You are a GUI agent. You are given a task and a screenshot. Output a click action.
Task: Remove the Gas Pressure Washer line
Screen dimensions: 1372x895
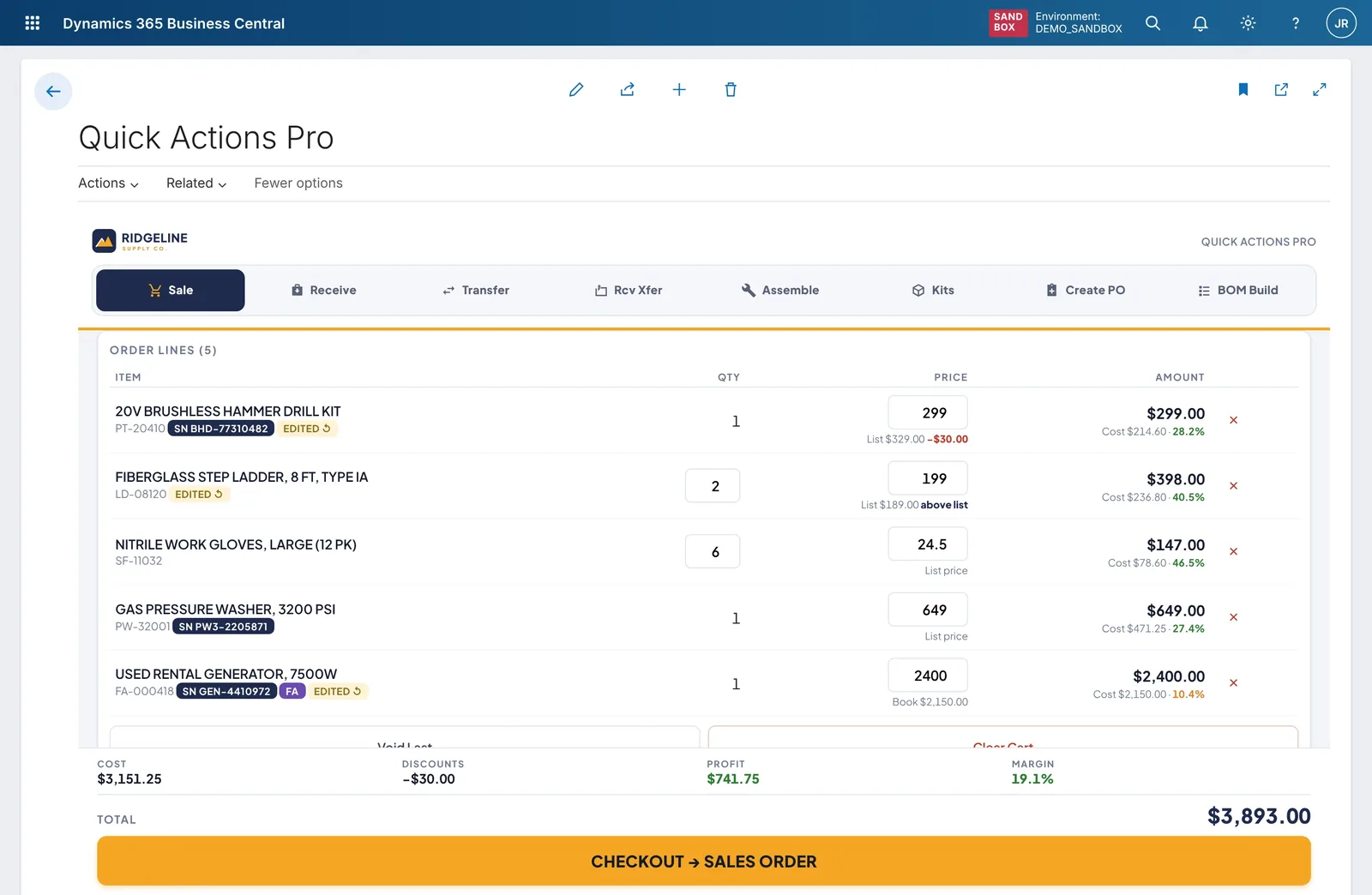(x=1233, y=617)
